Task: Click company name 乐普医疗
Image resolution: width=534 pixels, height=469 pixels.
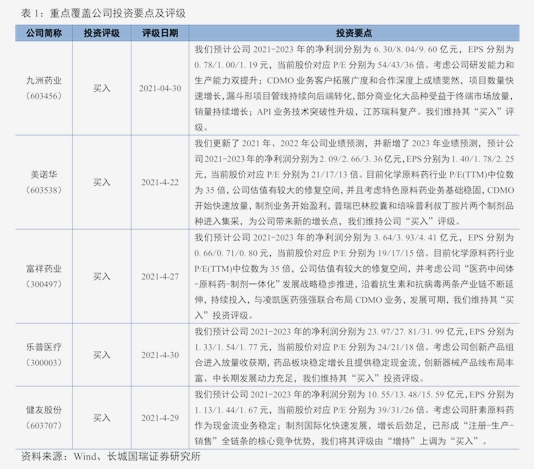Action: [44, 347]
